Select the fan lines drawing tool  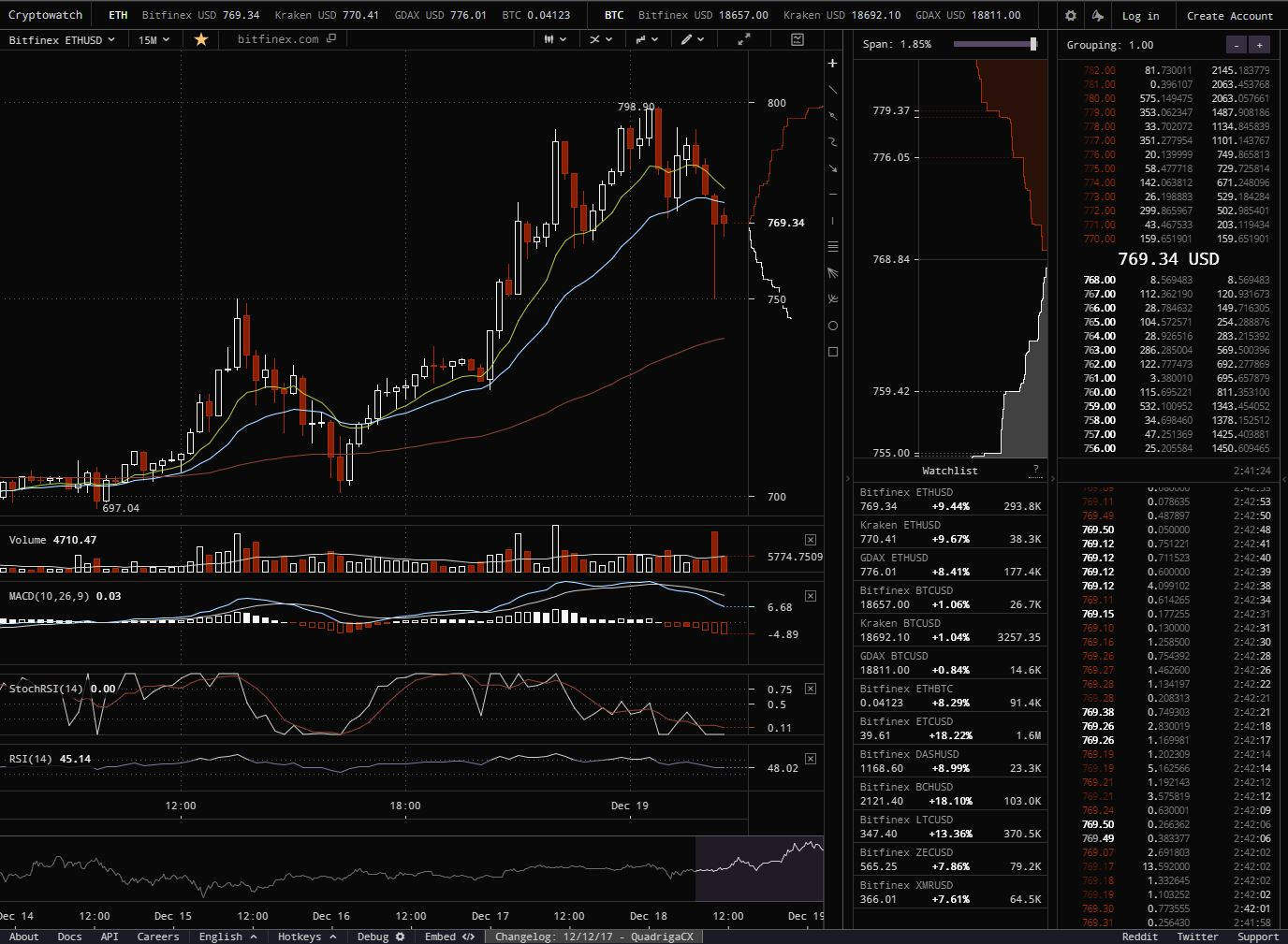[833, 273]
